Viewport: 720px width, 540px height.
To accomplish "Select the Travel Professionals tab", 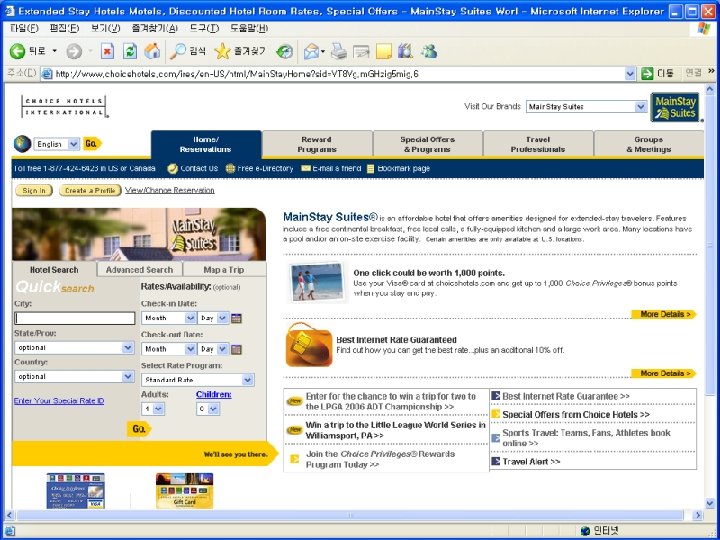I will tap(538, 144).
